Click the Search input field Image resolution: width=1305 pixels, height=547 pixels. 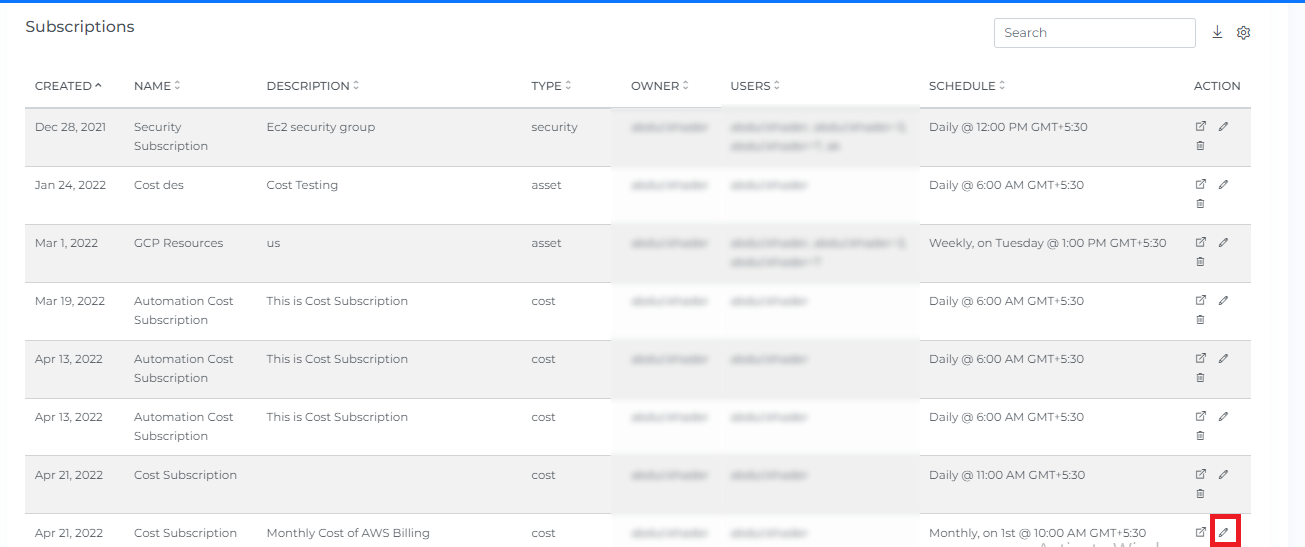tap(1094, 33)
